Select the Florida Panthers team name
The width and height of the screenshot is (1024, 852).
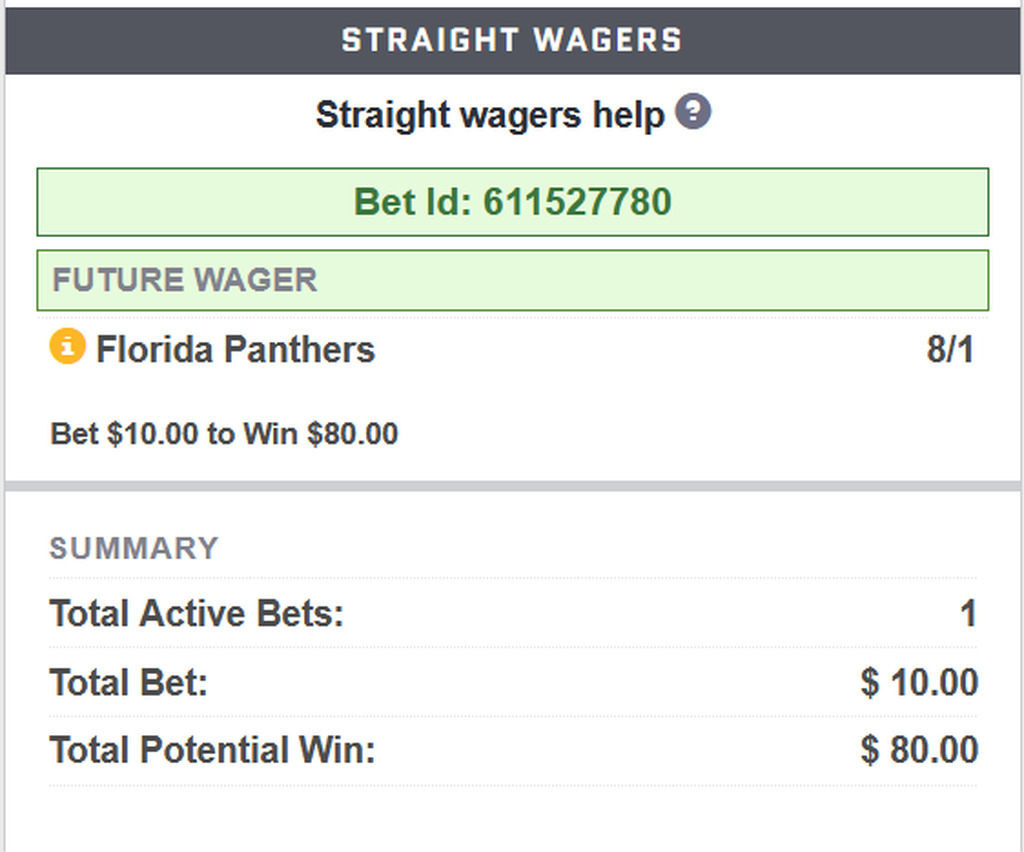pyautogui.click(x=235, y=350)
